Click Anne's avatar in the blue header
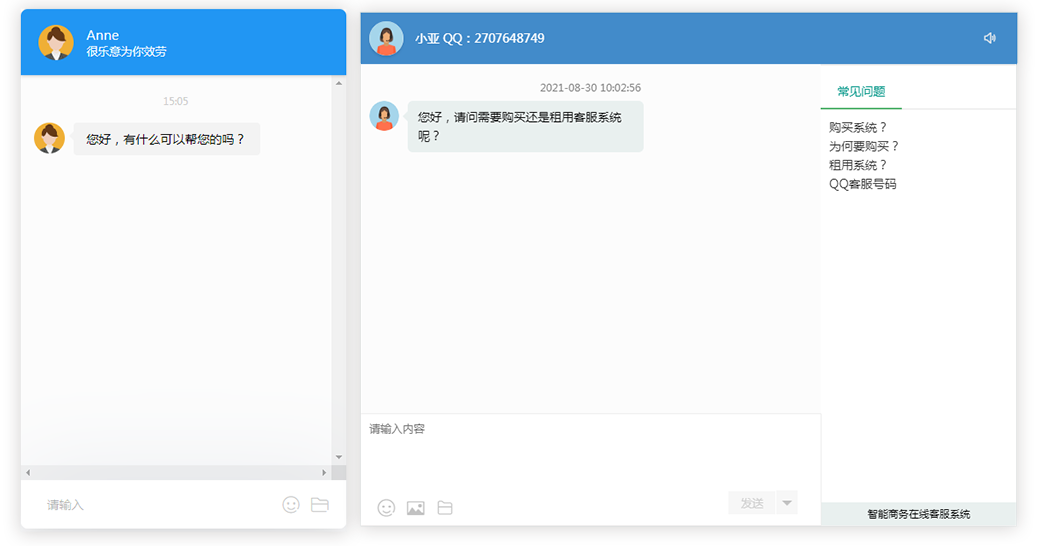 pos(56,43)
